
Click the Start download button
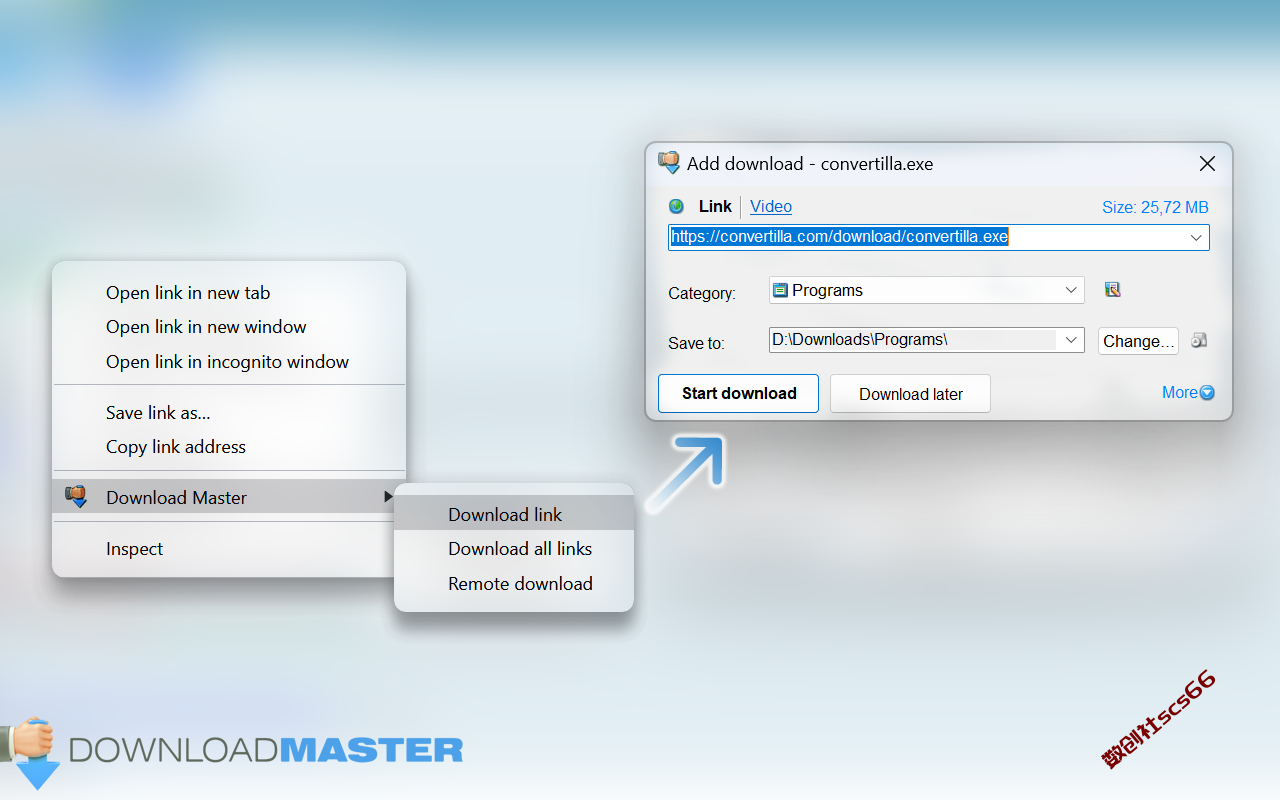(739, 393)
